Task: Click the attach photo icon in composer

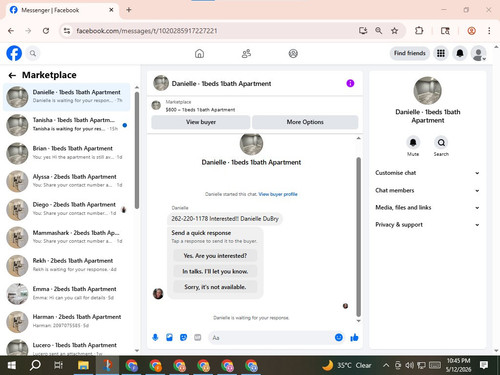Action: click(x=169, y=338)
